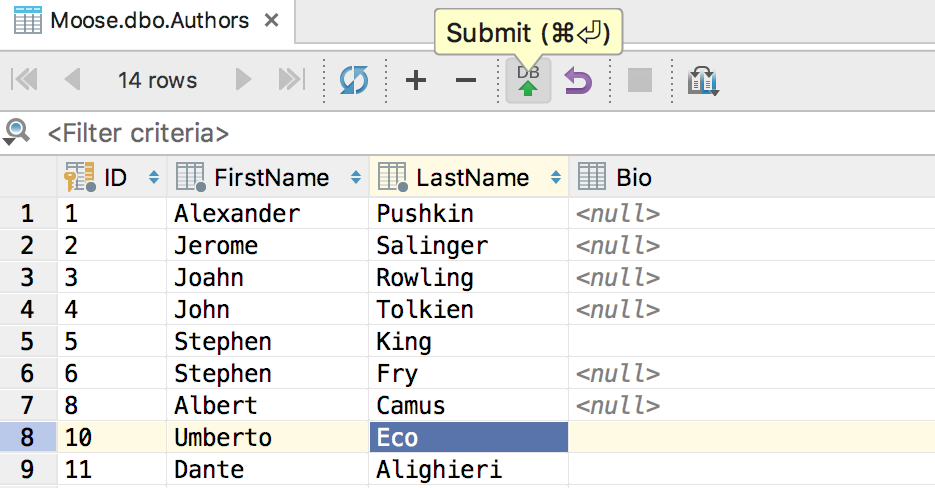
Task: Select row number 1 header
Action: (x=28, y=214)
